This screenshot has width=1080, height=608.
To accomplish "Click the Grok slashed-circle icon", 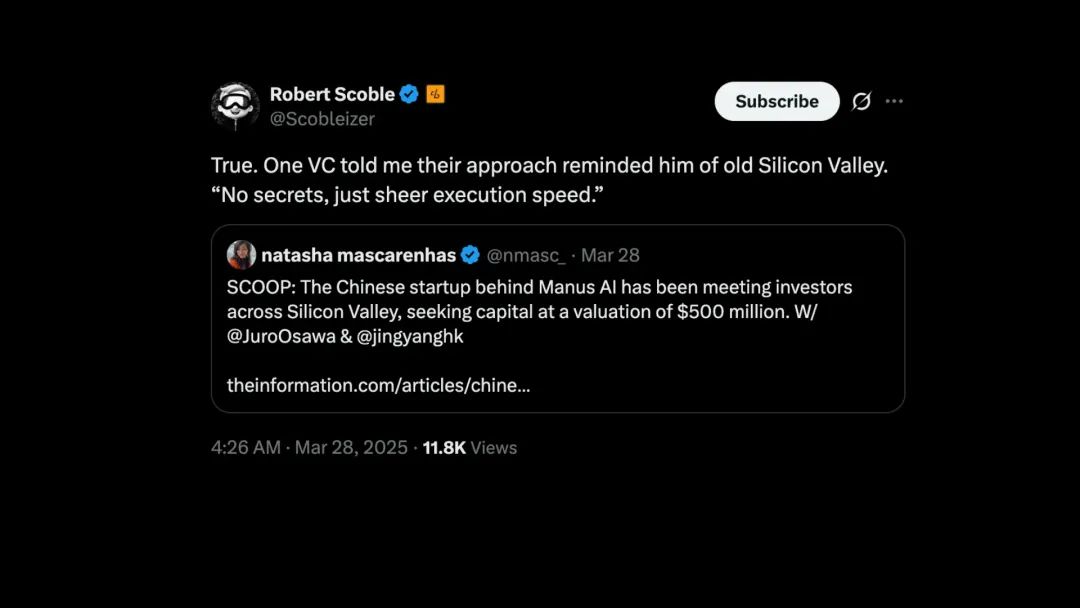I will click(x=861, y=101).
